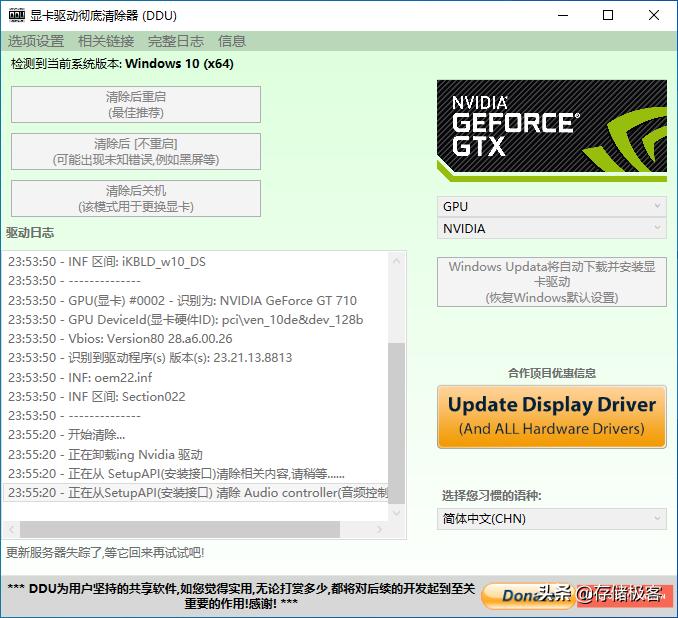
Task: Open the 信息 menu
Action: tap(232, 41)
